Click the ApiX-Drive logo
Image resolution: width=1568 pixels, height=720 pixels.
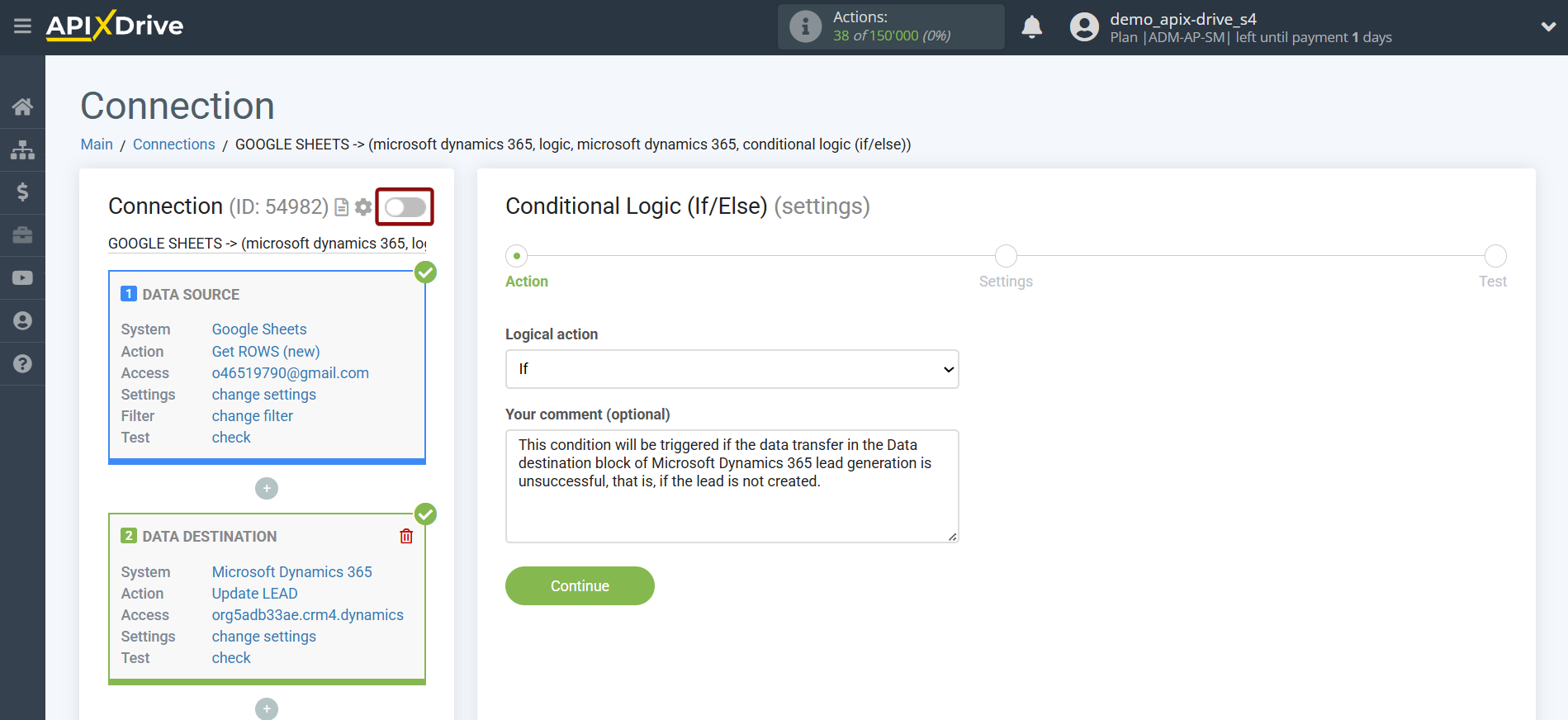pos(115,26)
